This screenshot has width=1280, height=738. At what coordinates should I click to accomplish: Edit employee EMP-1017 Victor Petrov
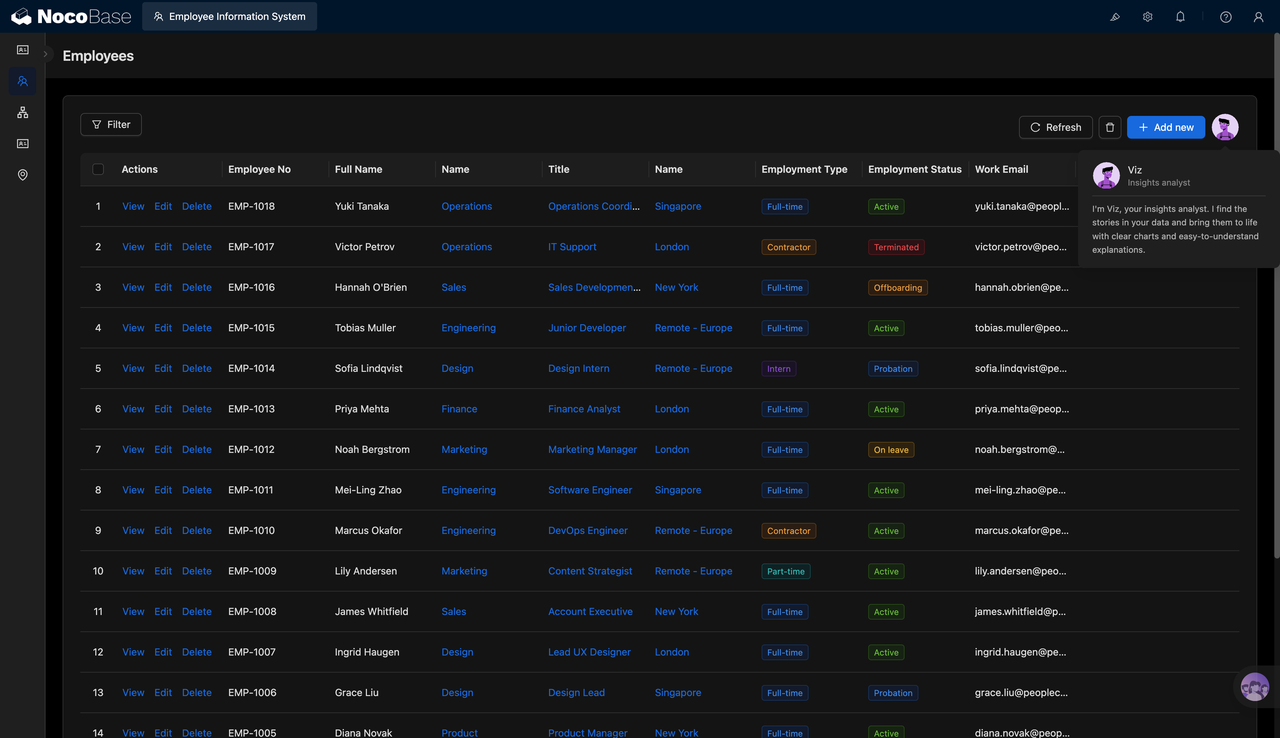tap(163, 247)
